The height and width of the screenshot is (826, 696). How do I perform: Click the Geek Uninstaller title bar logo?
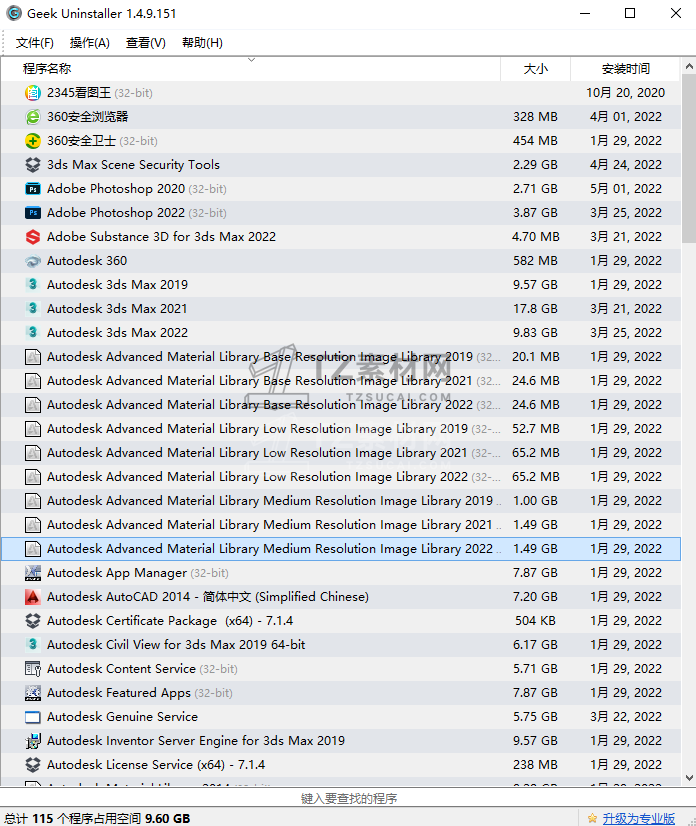(x=14, y=13)
